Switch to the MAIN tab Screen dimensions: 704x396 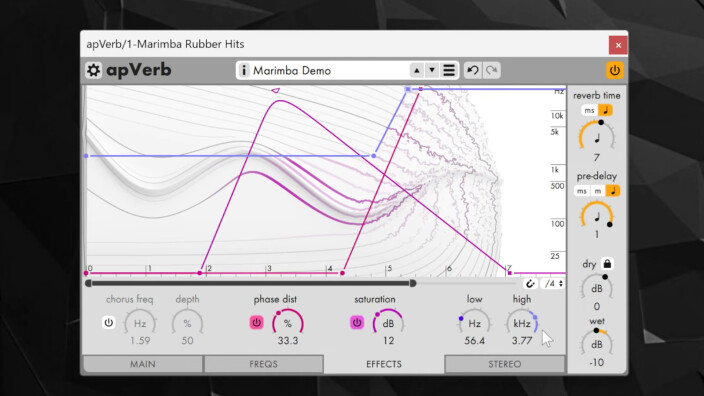pyautogui.click(x=143, y=364)
